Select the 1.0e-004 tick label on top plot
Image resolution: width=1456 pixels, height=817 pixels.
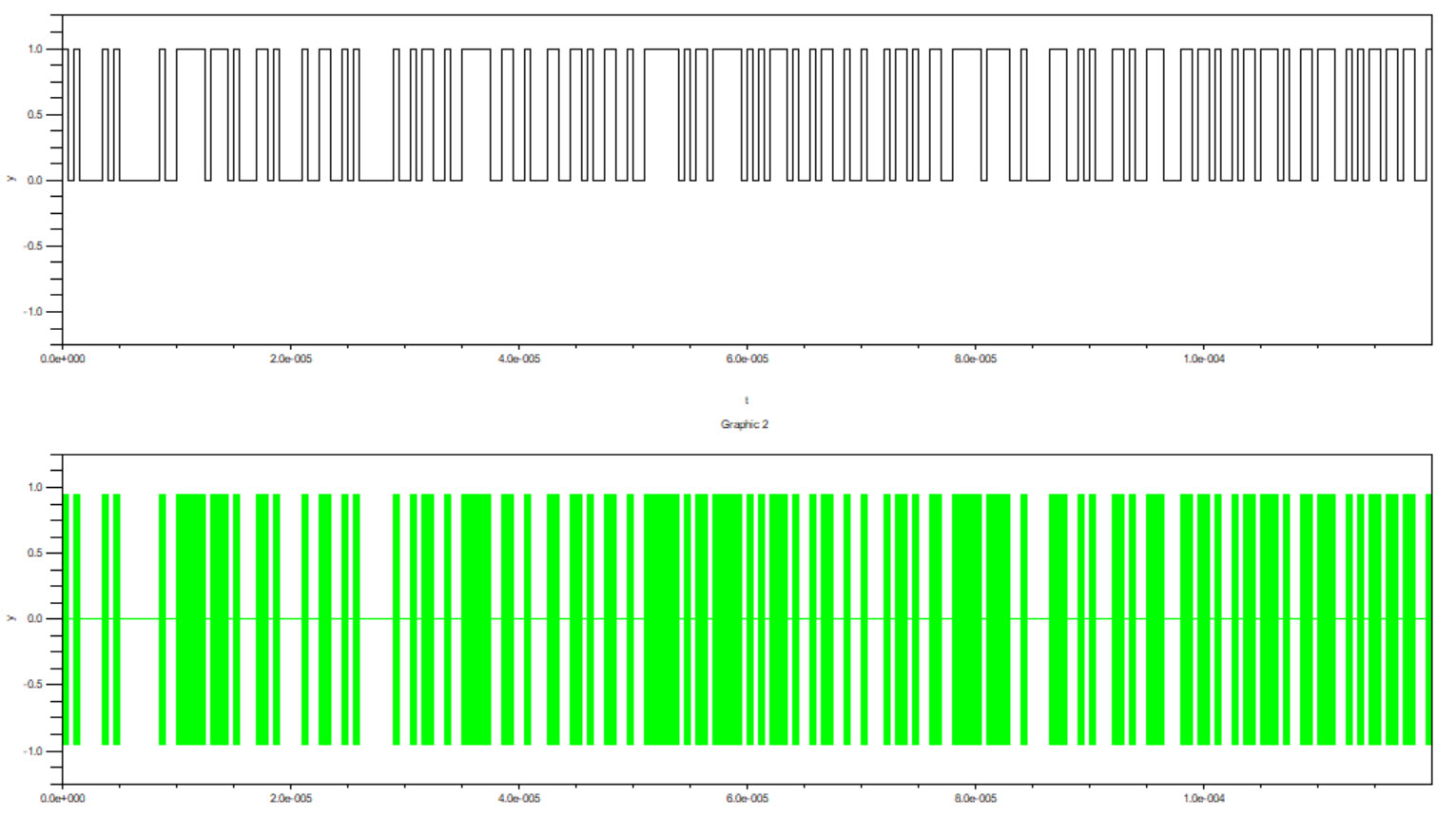click(x=1203, y=360)
